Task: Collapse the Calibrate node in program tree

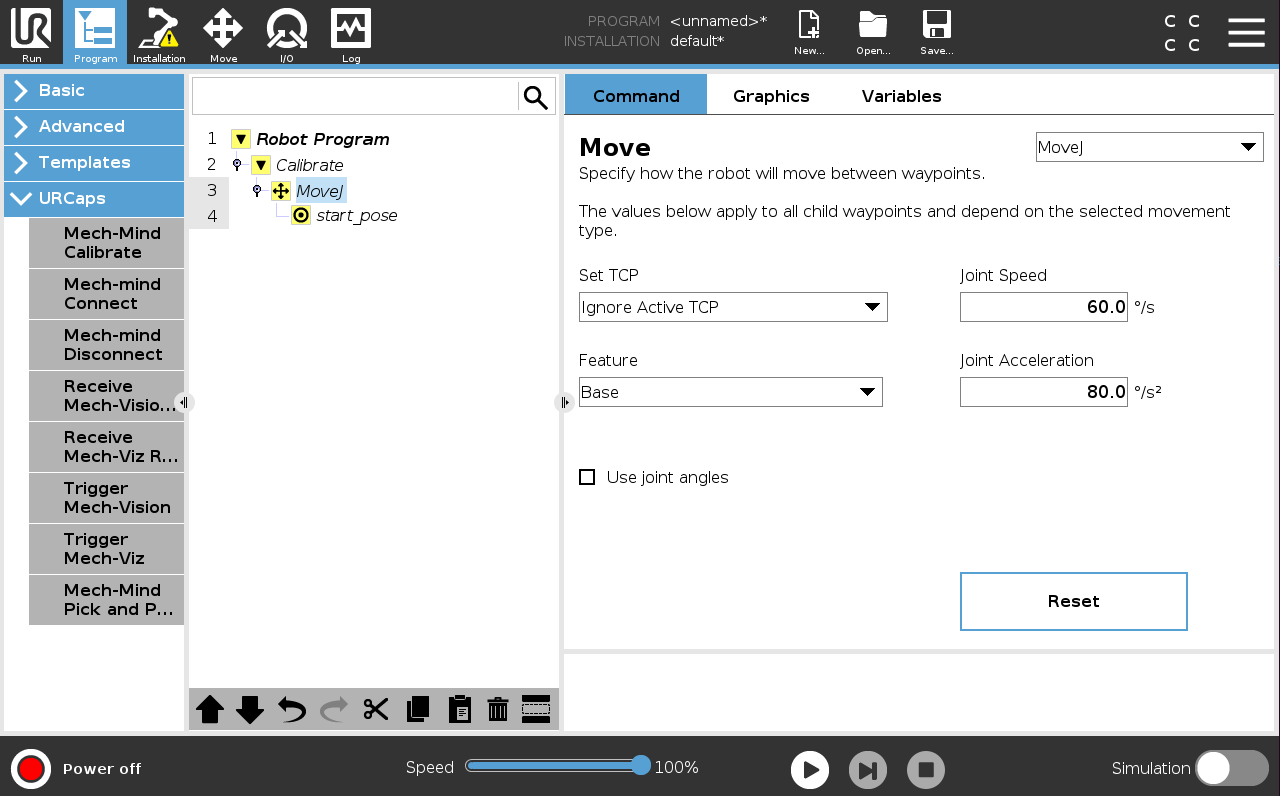Action: pos(261,165)
